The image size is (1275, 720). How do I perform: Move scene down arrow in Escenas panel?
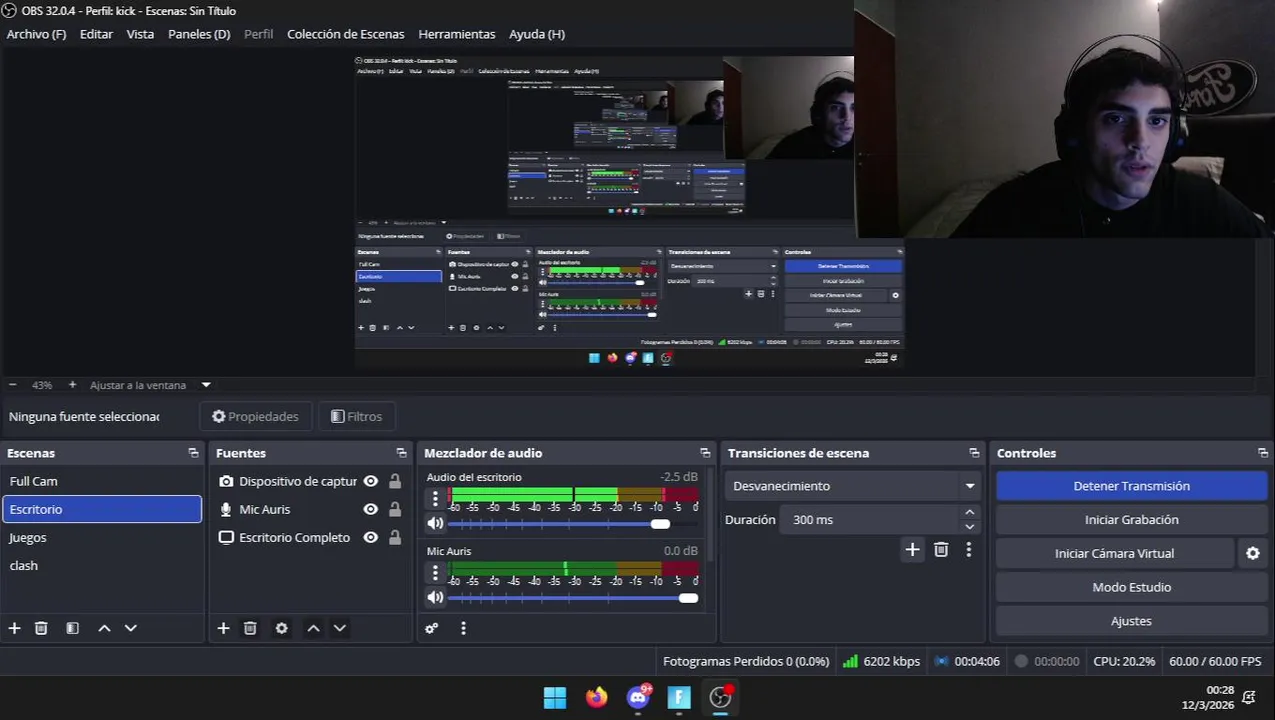pyautogui.click(x=130, y=628)
